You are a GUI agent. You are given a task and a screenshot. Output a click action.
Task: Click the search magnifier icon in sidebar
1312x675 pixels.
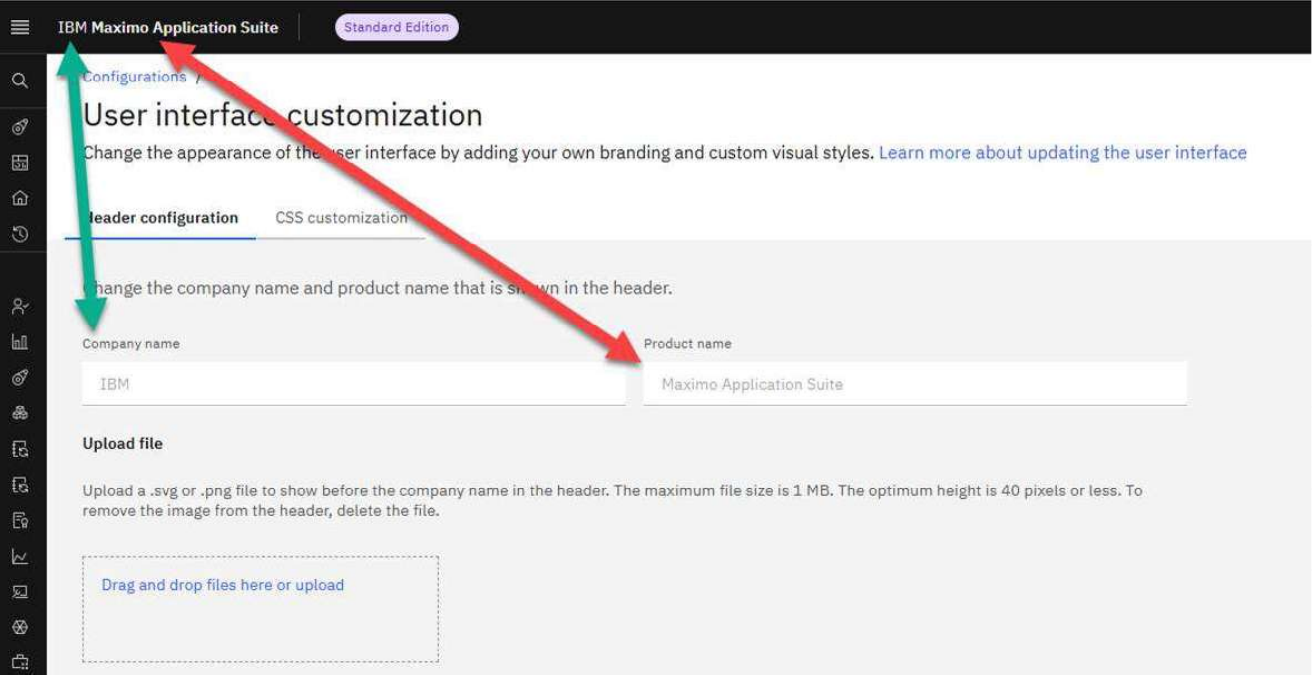click(19, 81)
